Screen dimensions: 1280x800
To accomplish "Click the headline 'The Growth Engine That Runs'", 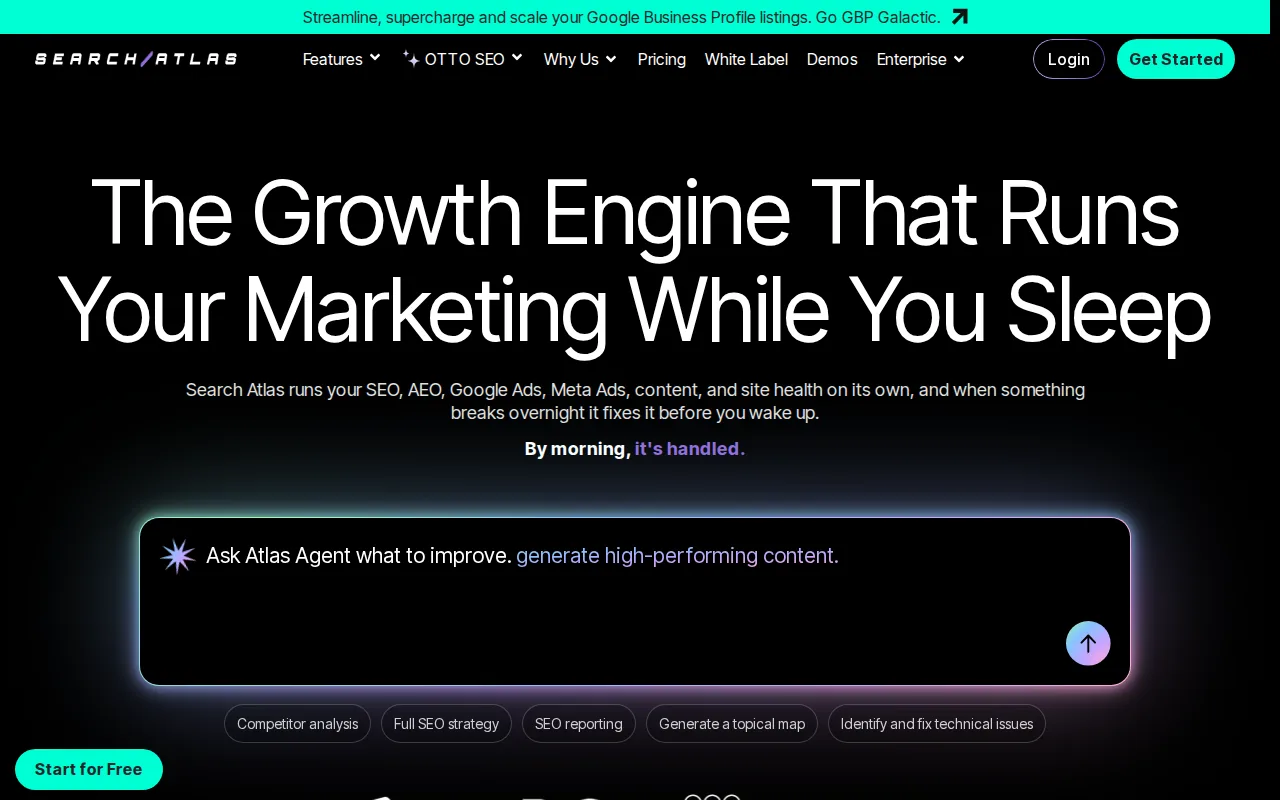I will click(x=635, y=212).
